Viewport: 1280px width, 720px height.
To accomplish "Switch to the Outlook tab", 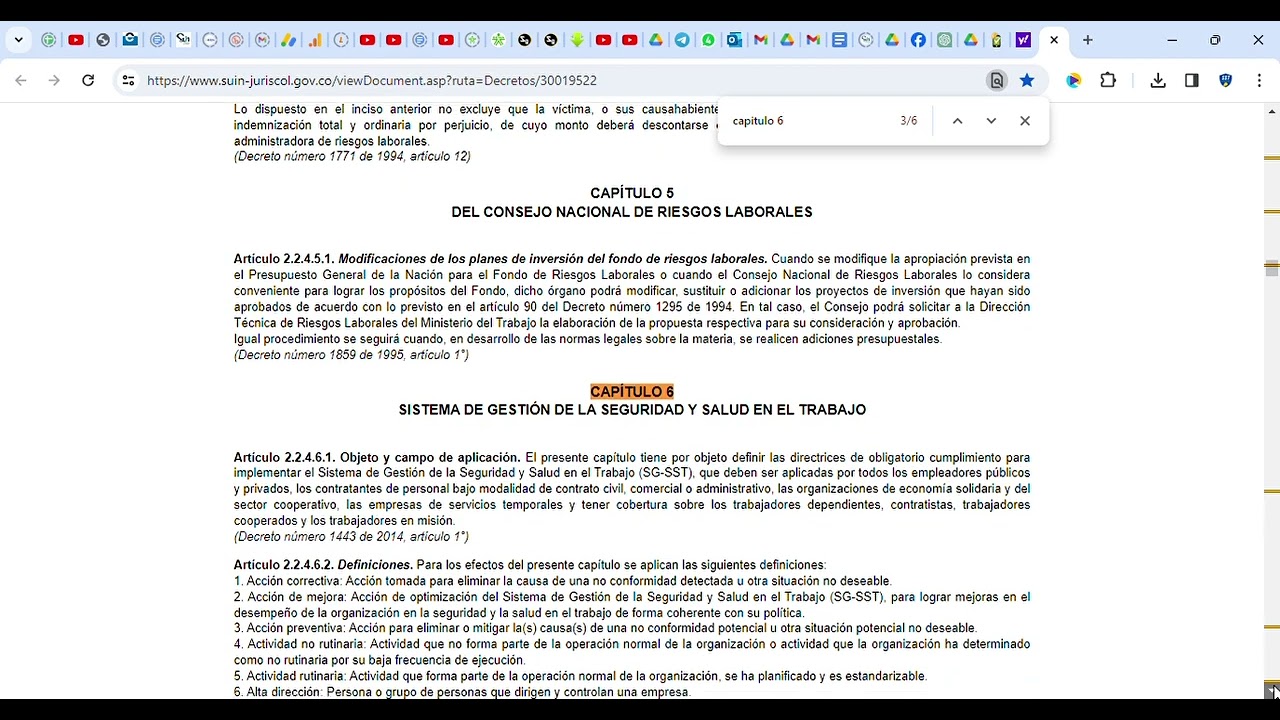I will point(734,40).
